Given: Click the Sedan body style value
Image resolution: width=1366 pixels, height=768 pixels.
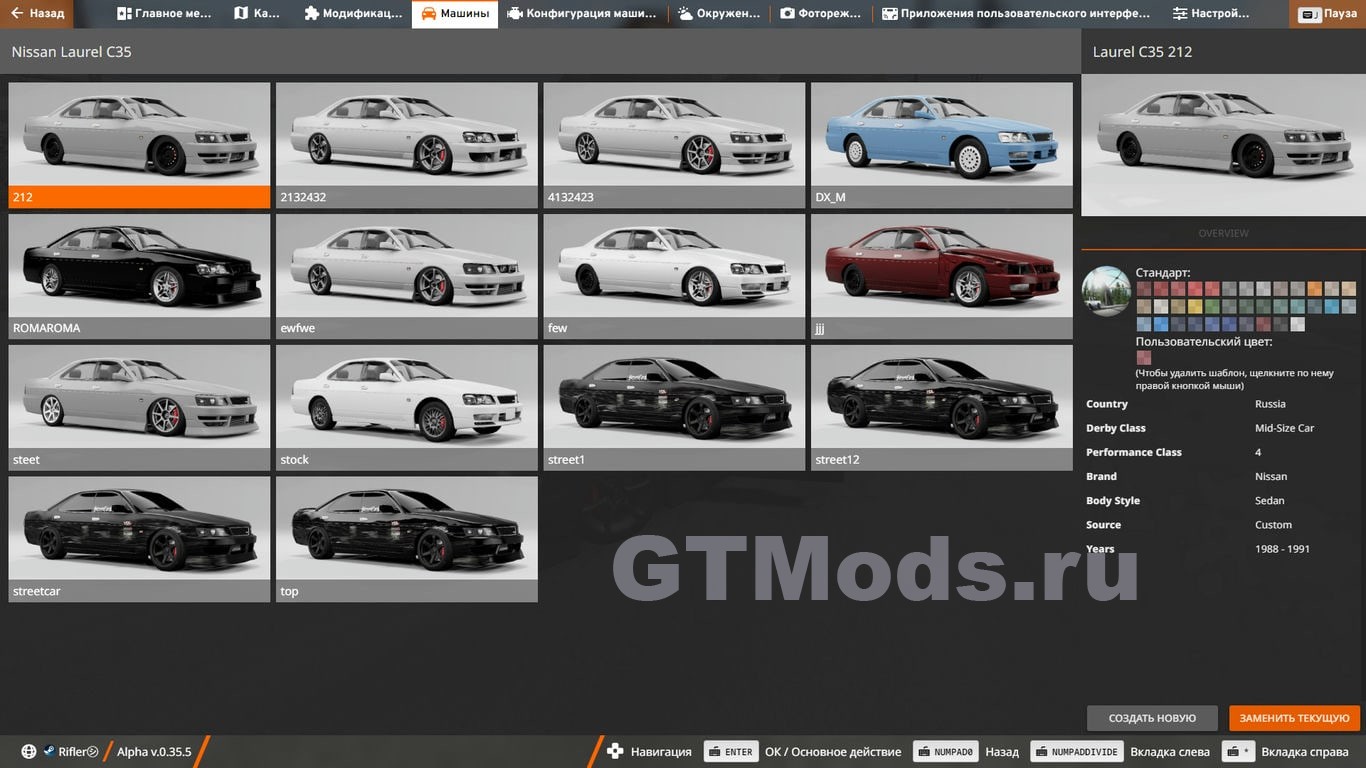Looking at the screenshot, I should (1270, 500).
